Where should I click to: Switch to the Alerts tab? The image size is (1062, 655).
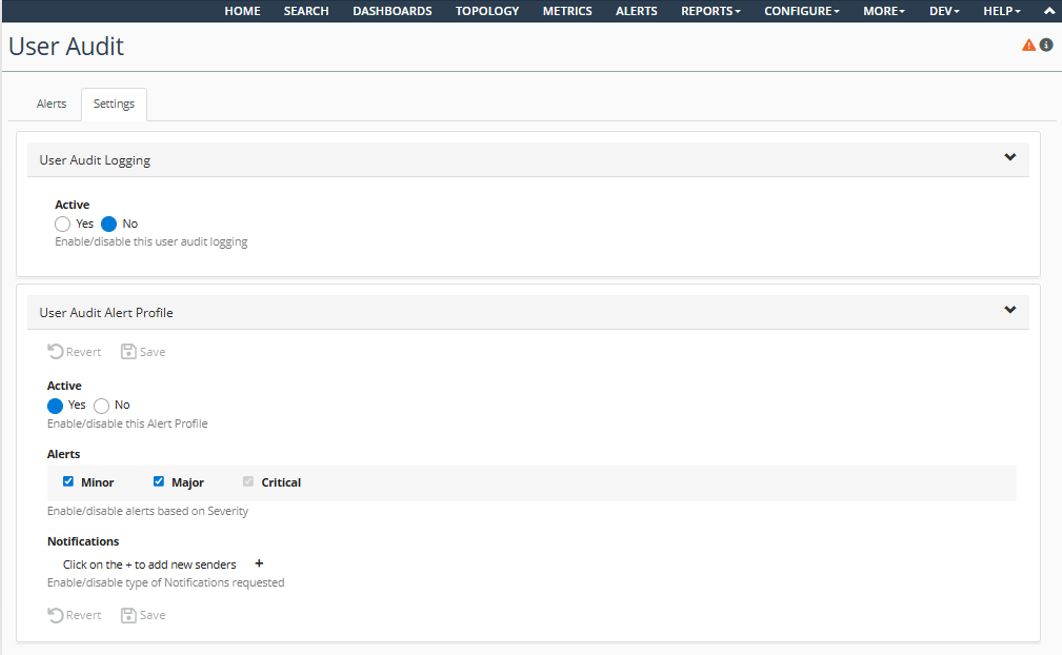coord(52,104)
